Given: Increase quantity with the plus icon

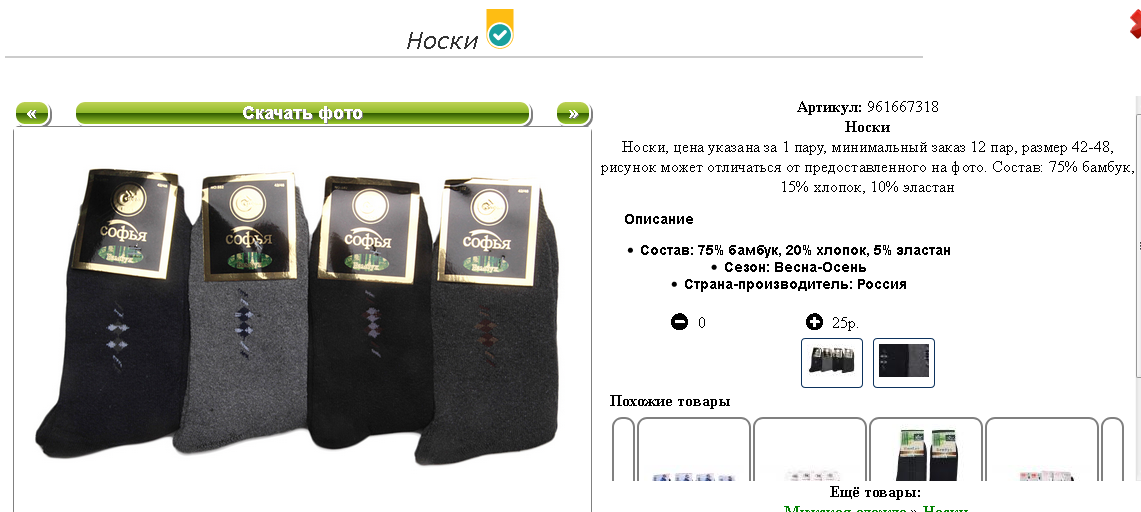Looking at the screenshot, I should click(814, 321).
